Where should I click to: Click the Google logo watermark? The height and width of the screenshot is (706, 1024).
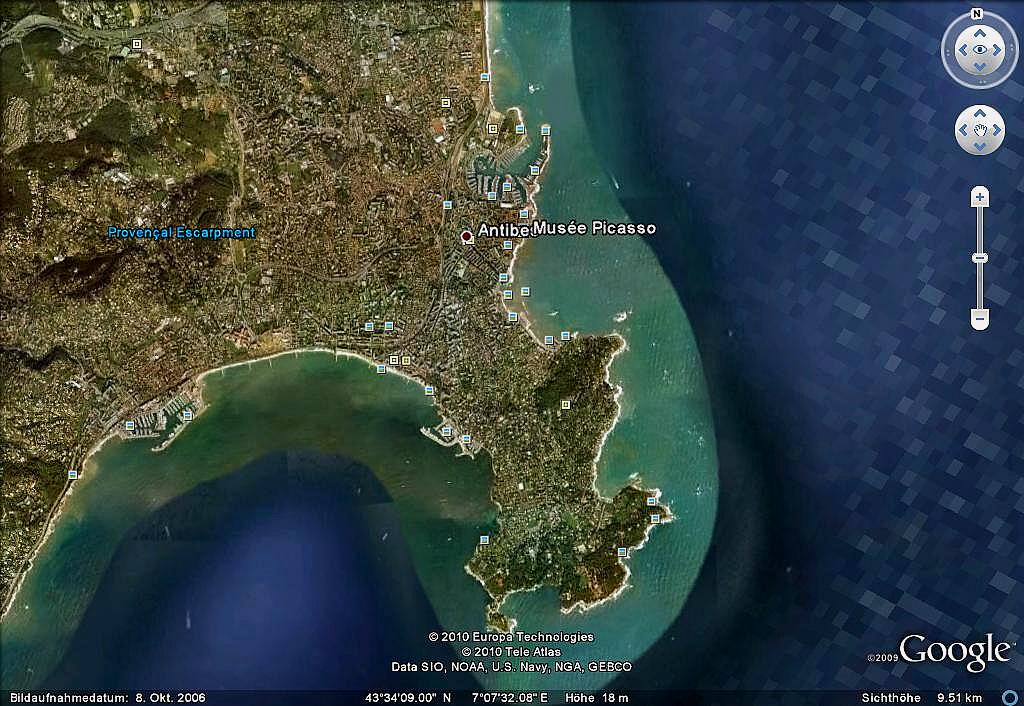coord(954,651)
